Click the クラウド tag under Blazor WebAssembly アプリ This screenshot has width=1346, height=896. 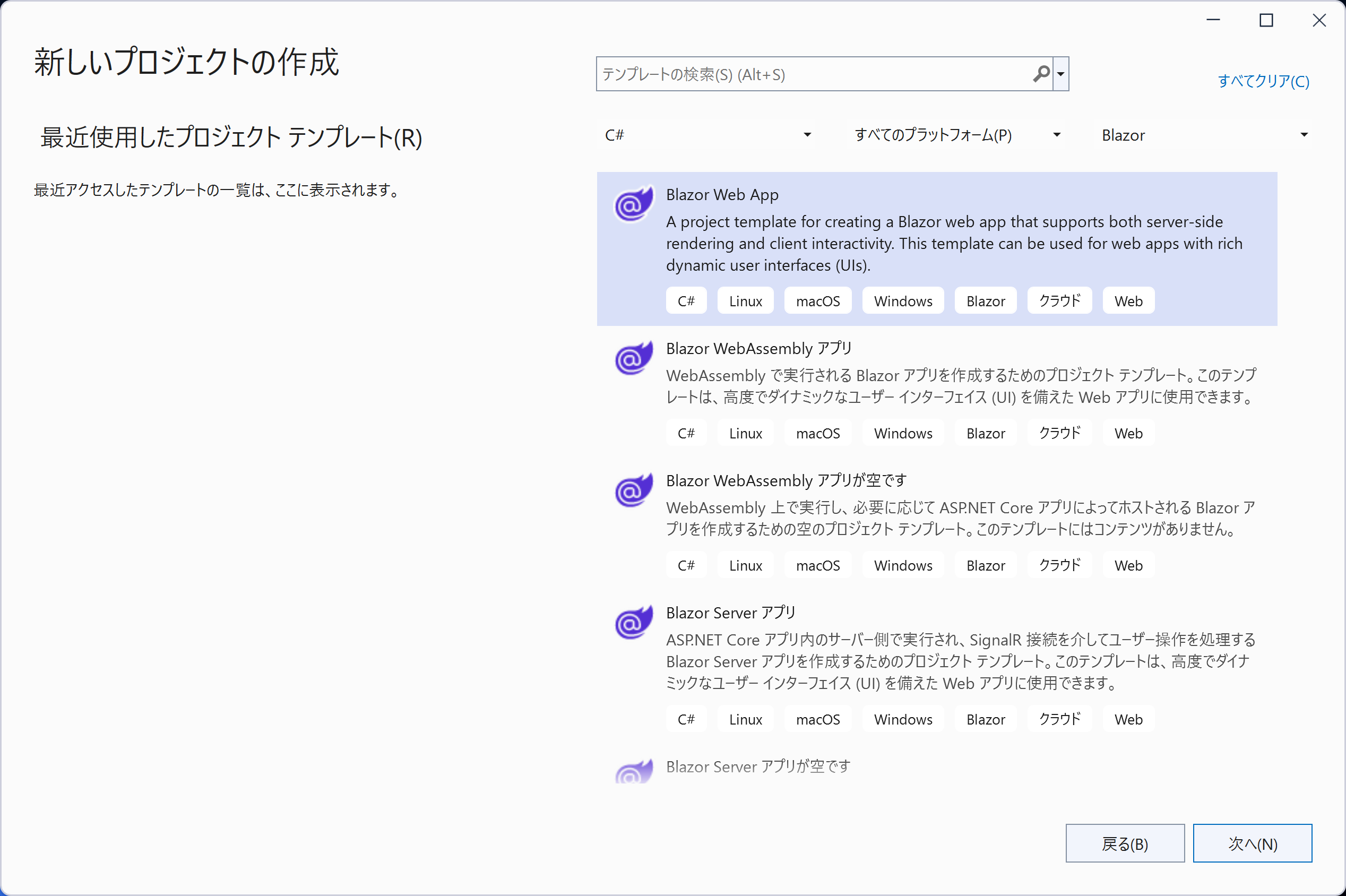tap(1060, 433)
